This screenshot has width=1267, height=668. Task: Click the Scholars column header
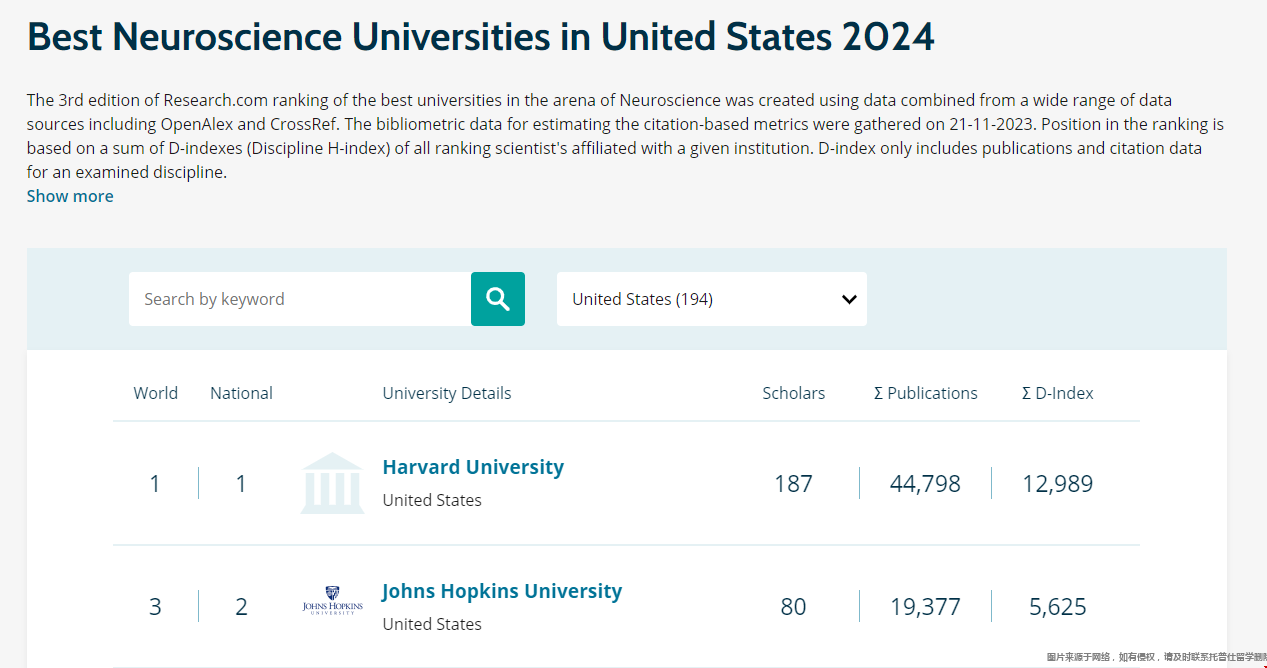[794, 393]
